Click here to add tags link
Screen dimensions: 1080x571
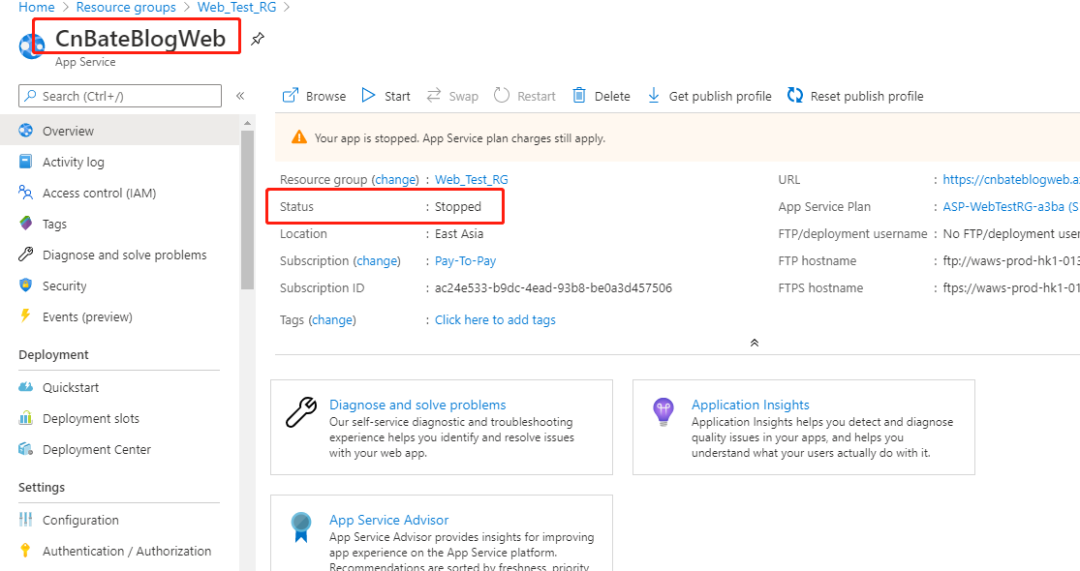(495, 320)
